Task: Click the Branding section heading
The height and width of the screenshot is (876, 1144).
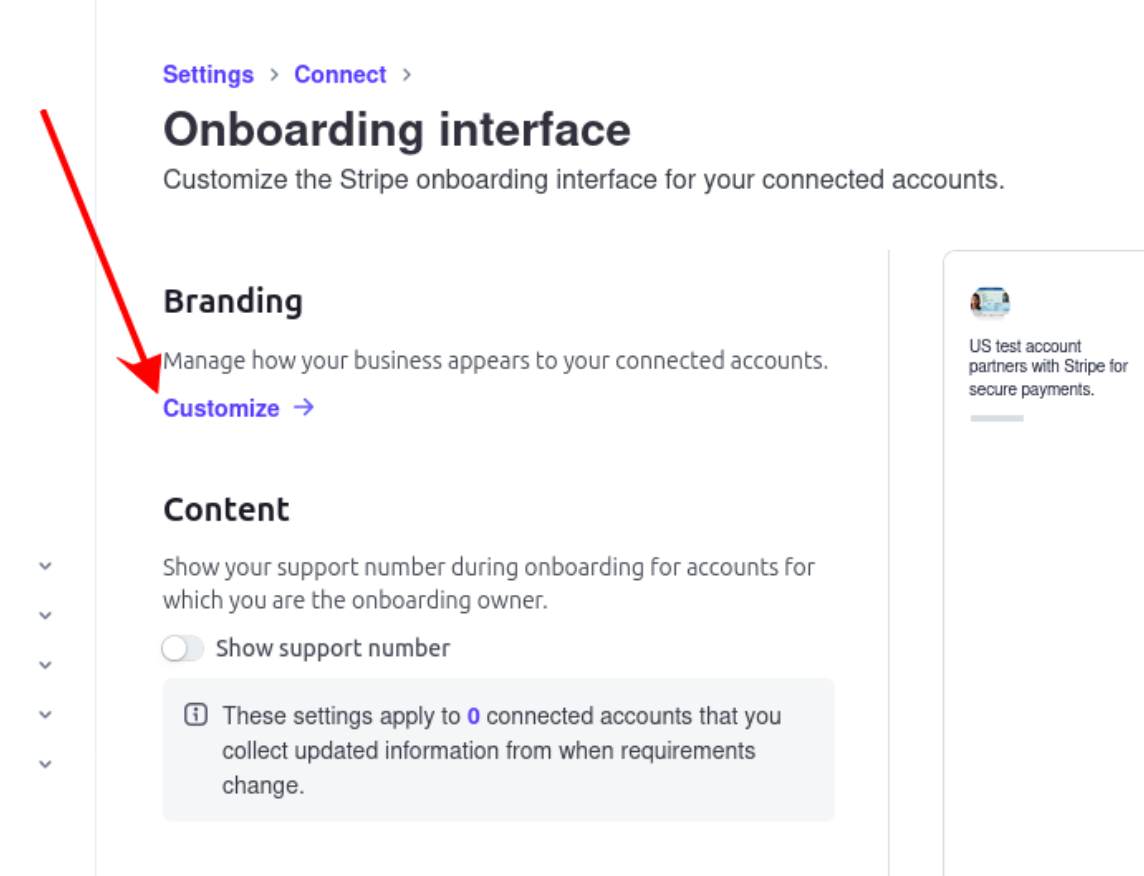Action: tap(233, 302)
